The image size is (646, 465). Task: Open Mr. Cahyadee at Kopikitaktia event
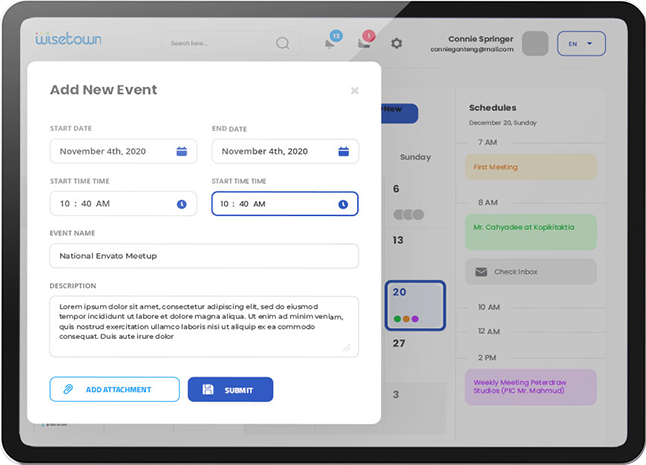click(531, 232)
